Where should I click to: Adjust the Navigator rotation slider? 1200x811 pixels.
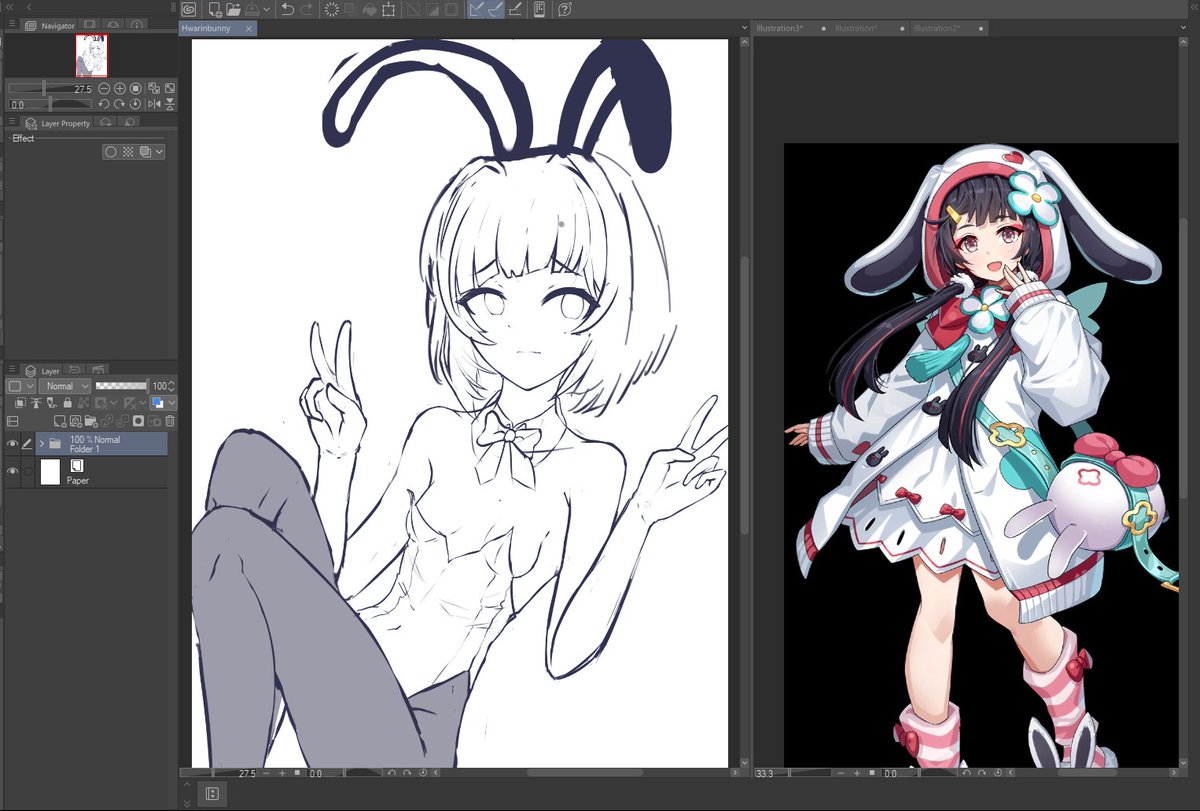click(50, 104)
